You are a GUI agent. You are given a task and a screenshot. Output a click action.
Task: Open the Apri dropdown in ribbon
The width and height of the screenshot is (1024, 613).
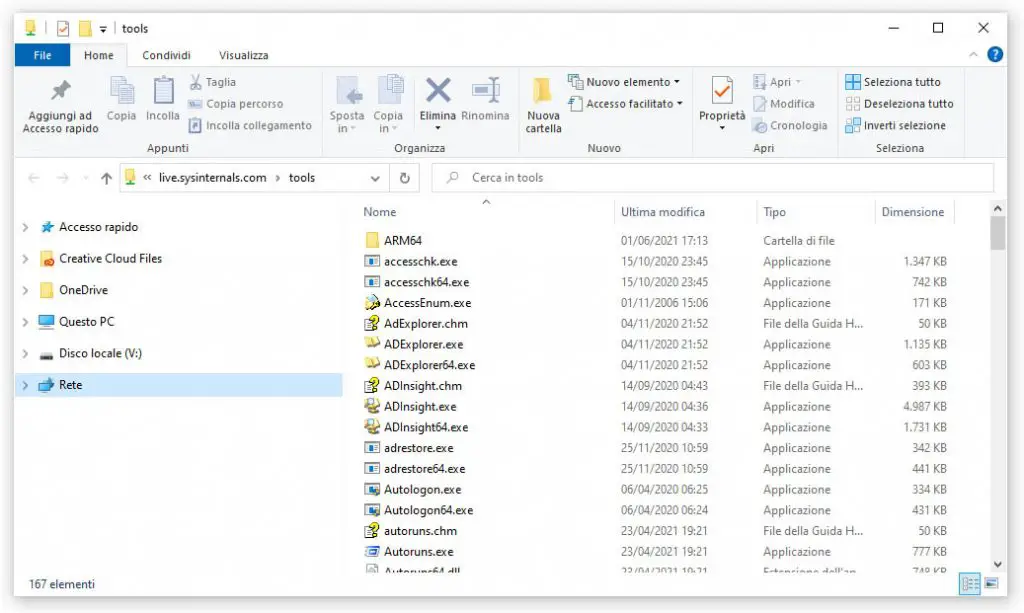point(777,82)
